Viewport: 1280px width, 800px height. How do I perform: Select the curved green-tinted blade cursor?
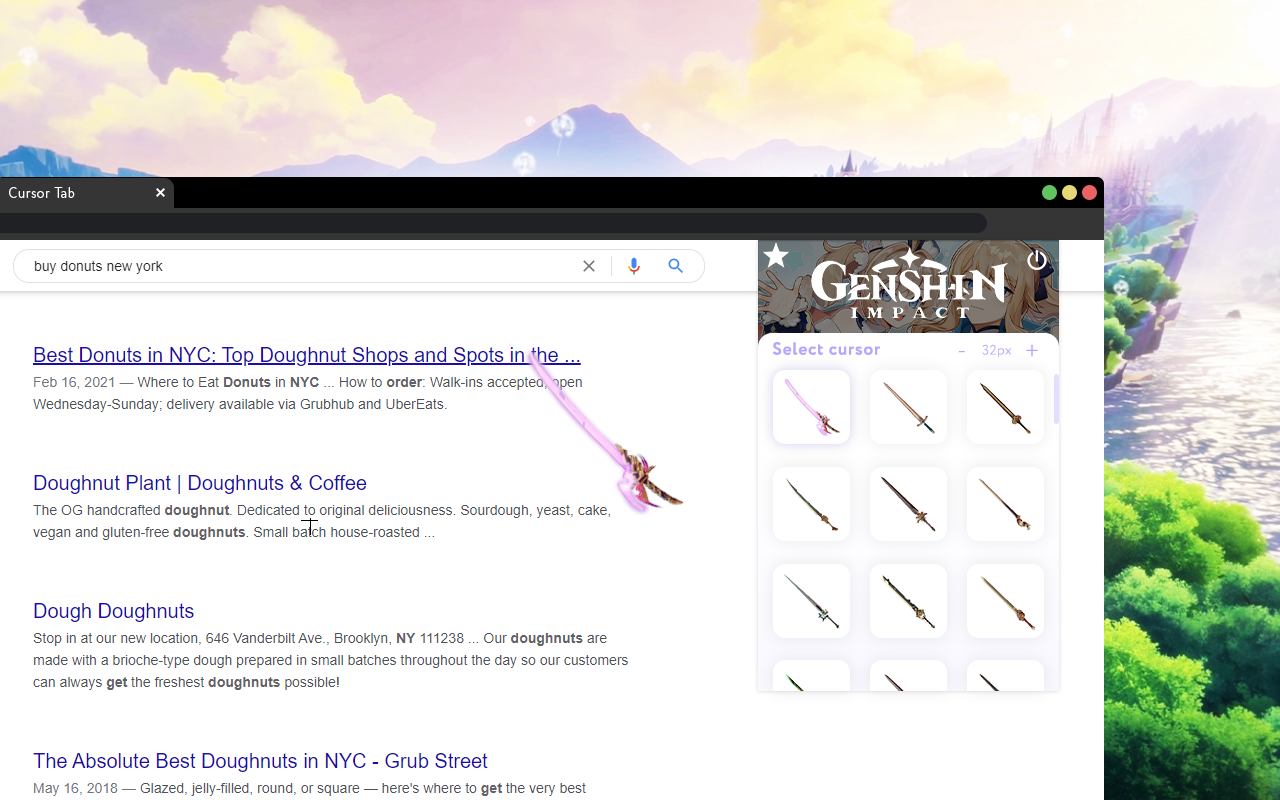point(811,504)
